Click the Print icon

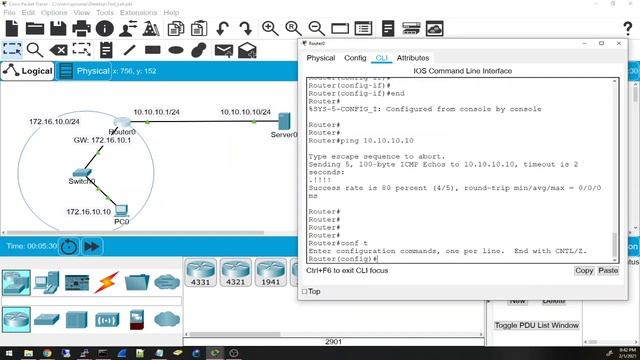click(x=81, y=29)
